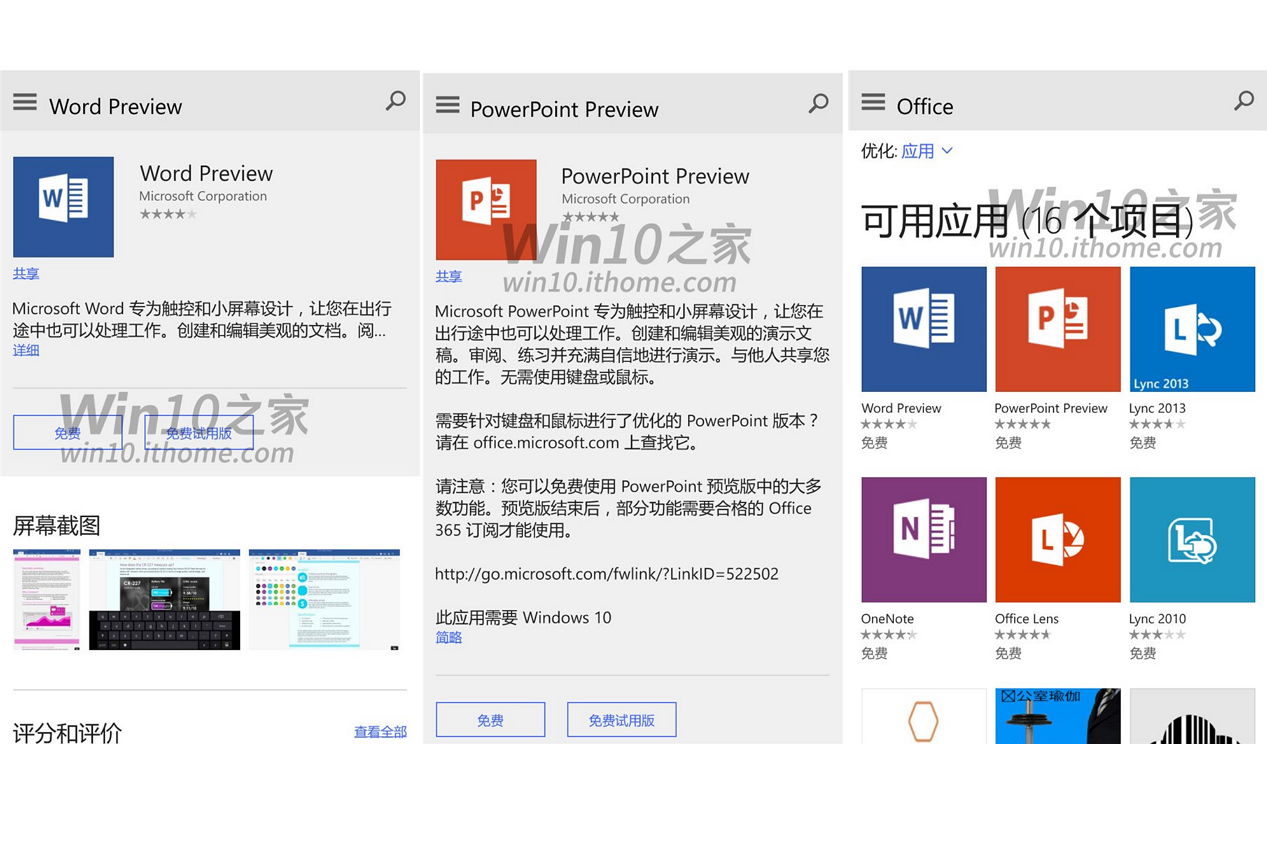Click Microsoft Corporation under the Word Preview title
Screen dimensions: 1267x851
203,197
